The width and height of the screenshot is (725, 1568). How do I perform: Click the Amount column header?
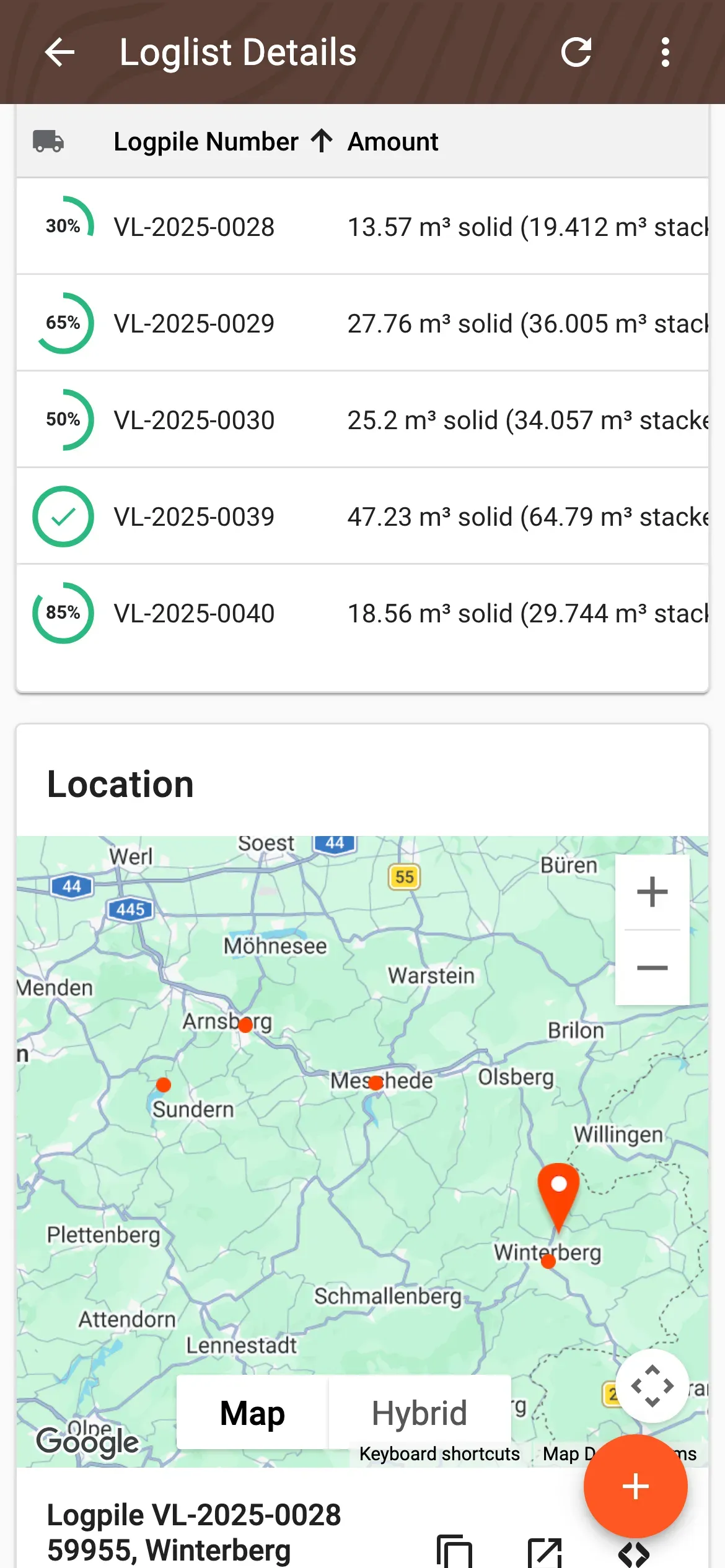click(393, 141)
